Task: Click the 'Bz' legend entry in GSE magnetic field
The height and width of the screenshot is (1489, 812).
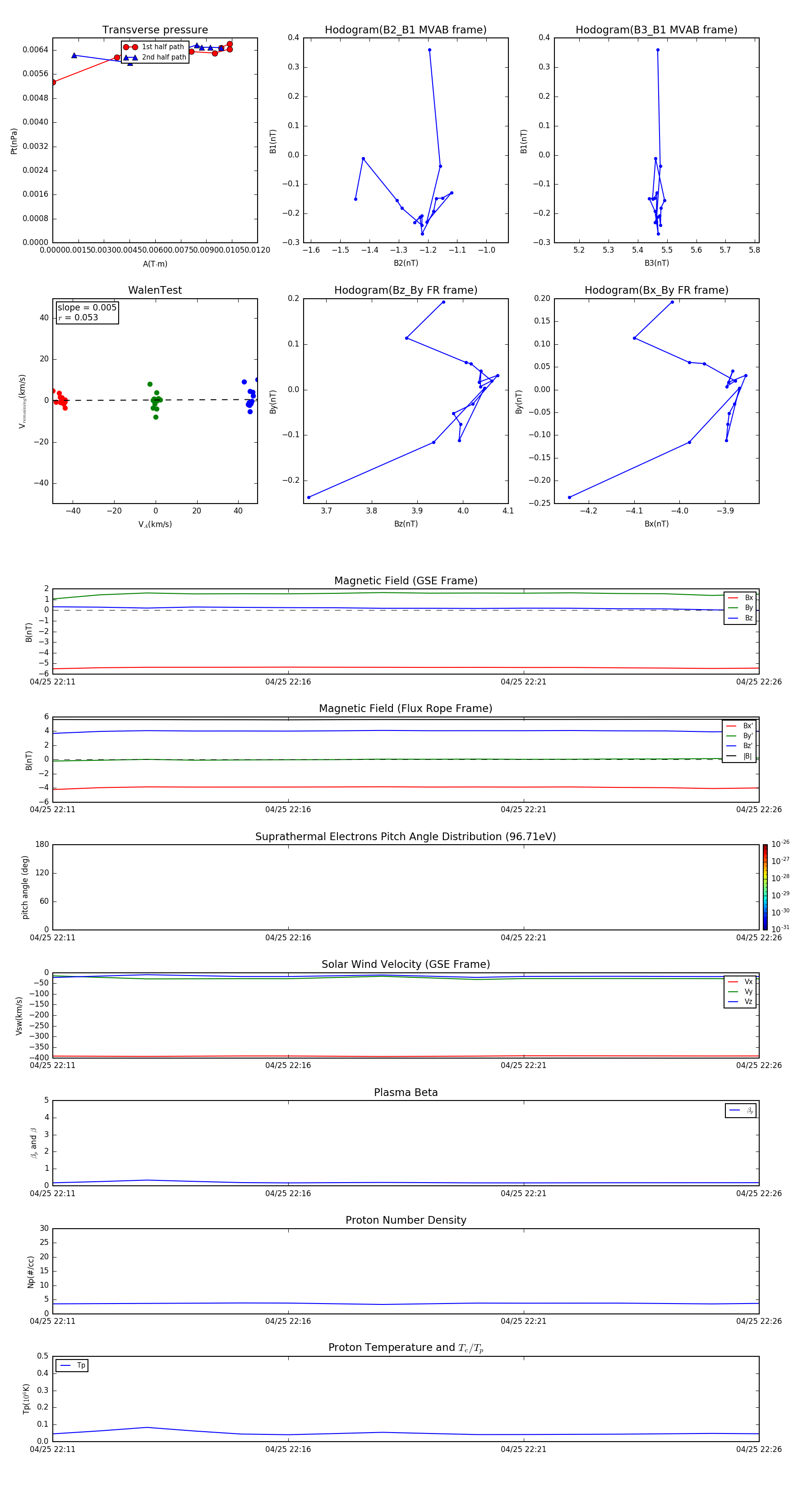Action: [x=740, y=618]
